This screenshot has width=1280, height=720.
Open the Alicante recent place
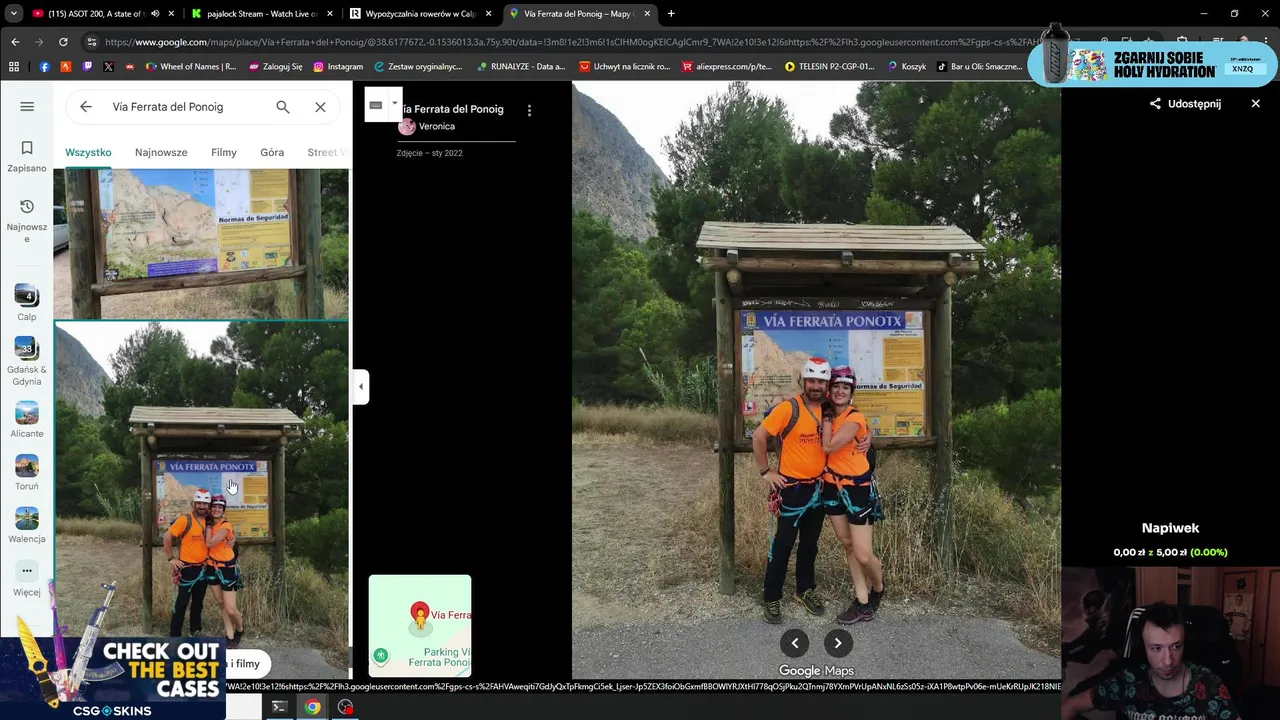[x=27, y=420]
